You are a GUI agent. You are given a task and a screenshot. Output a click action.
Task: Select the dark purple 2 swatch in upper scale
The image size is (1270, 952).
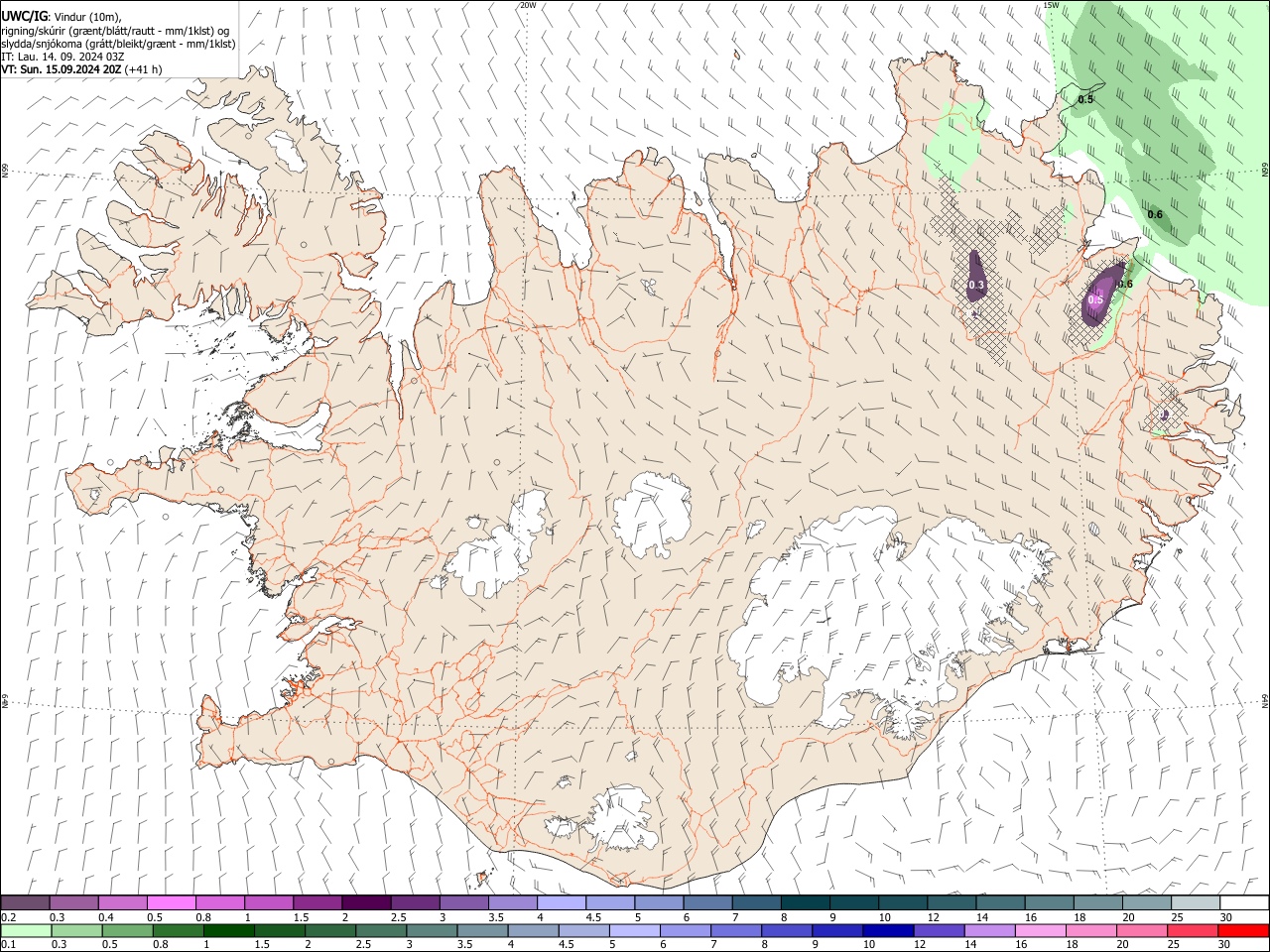366,903
